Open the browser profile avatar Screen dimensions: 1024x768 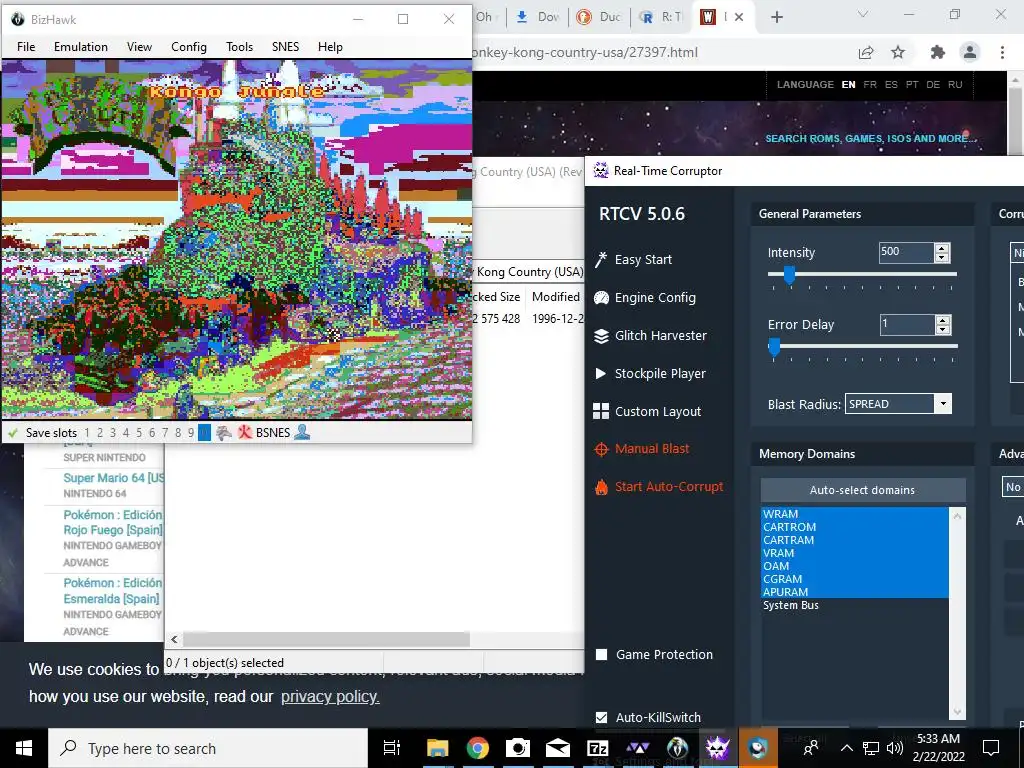point(970,52)
